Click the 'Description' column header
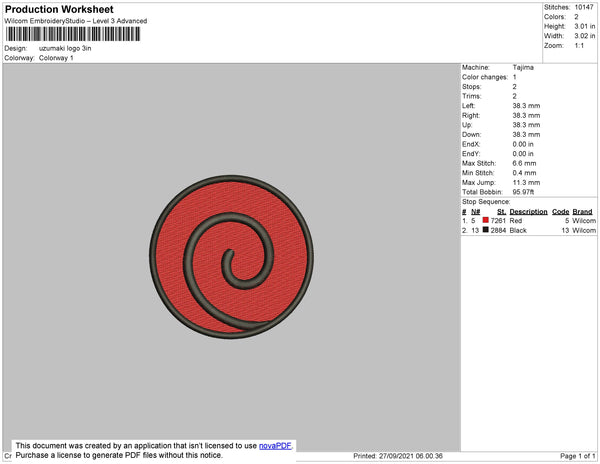The width and height of the screenshot is (600, 464). click(x=528, y=212)
